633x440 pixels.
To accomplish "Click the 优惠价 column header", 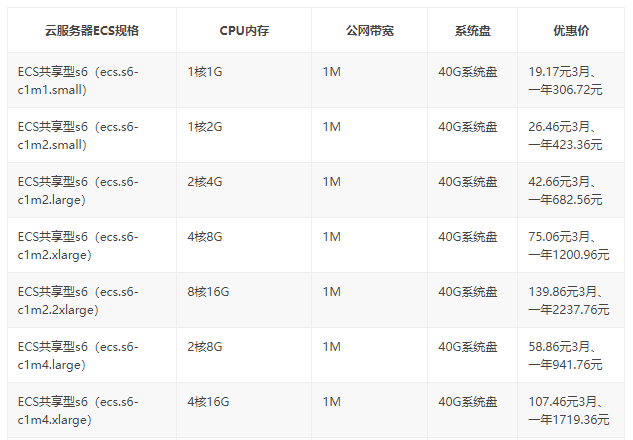I will pyautogui.click(x=571, y=31).
